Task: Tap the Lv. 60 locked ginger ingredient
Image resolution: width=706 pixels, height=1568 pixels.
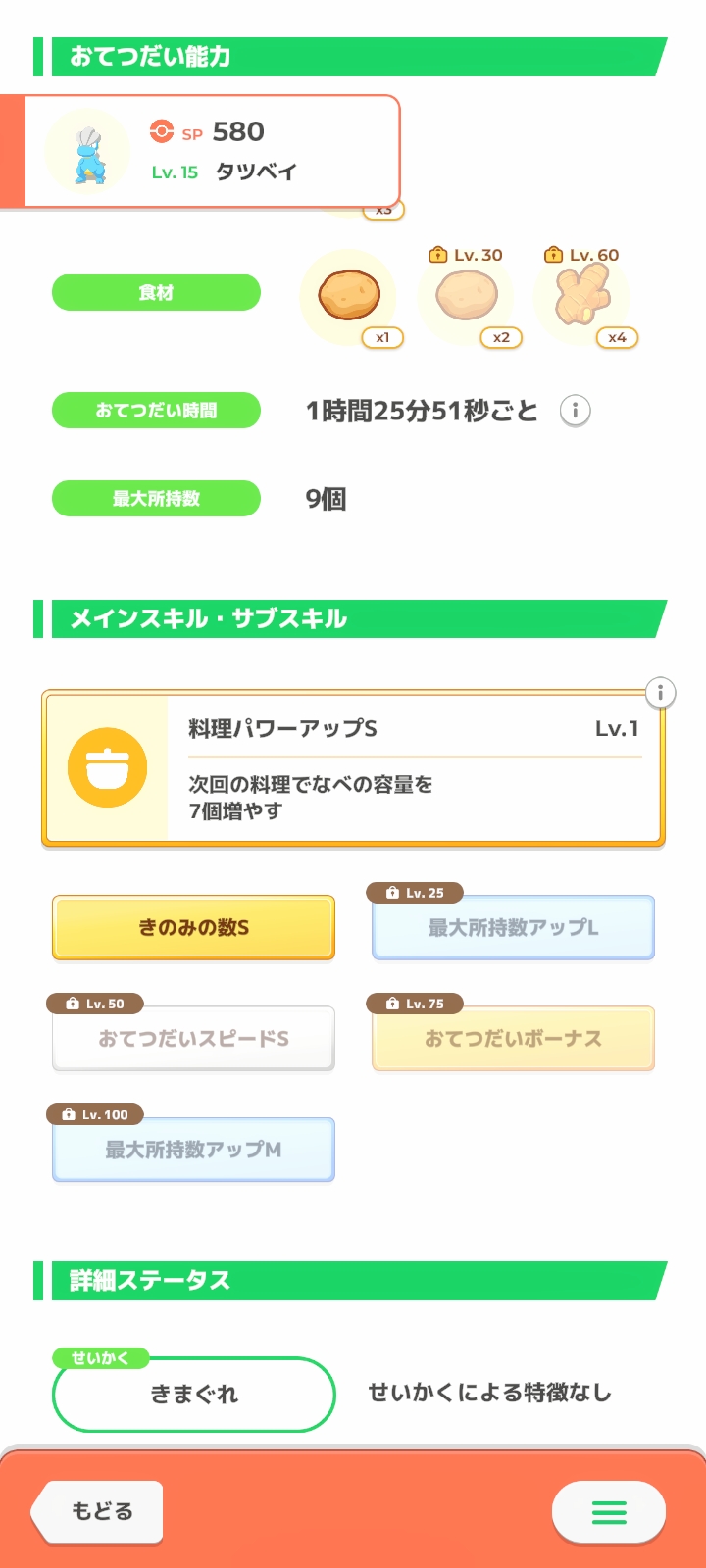Action: (x=582, y=295)
